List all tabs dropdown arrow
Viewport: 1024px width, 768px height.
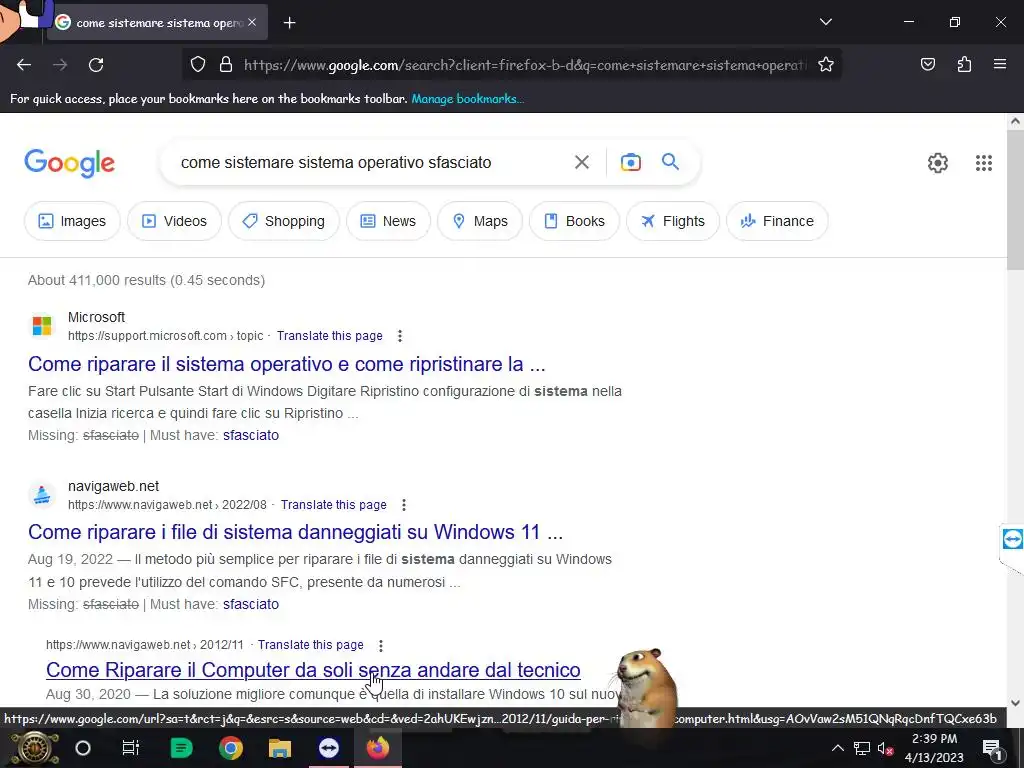click(x=825, y=22)
